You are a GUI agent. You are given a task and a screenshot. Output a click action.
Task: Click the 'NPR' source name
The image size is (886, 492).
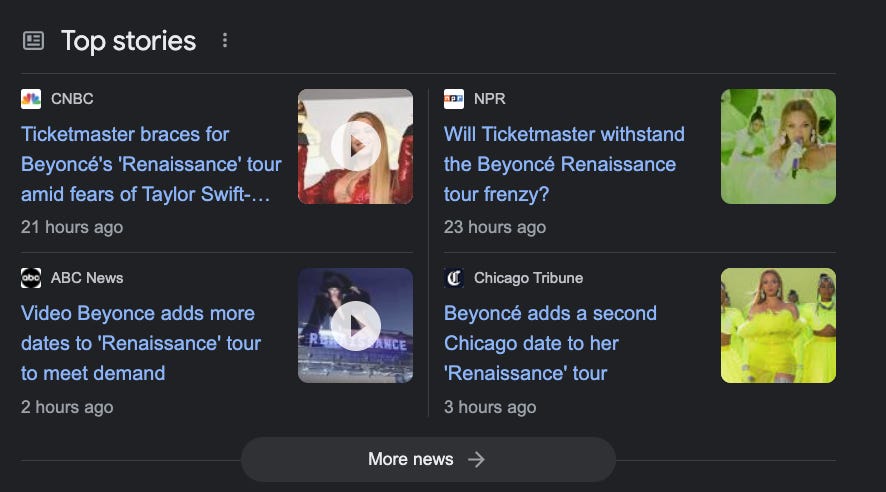tap(489, 99)
